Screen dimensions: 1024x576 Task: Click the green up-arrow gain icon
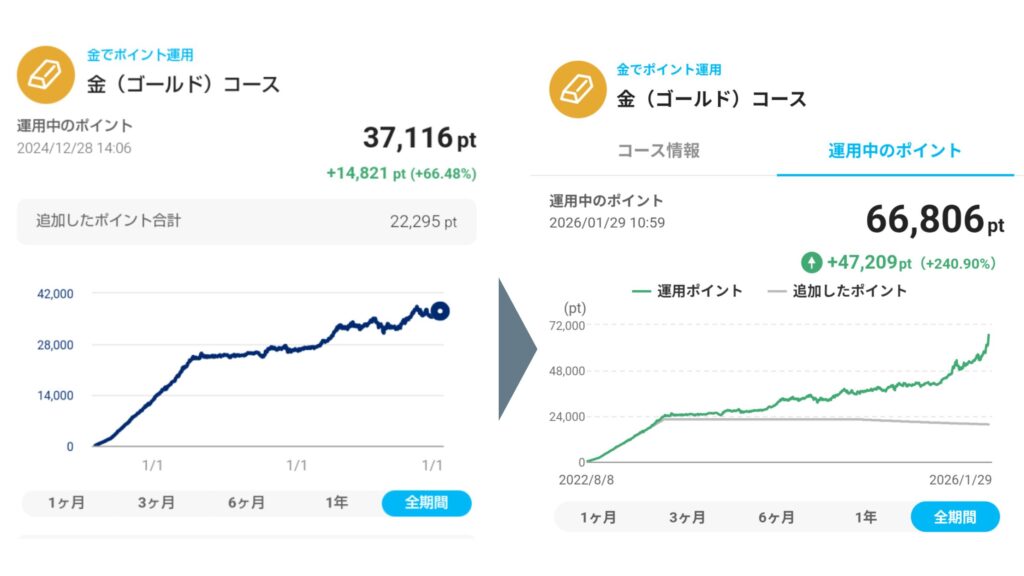(811, 263)
